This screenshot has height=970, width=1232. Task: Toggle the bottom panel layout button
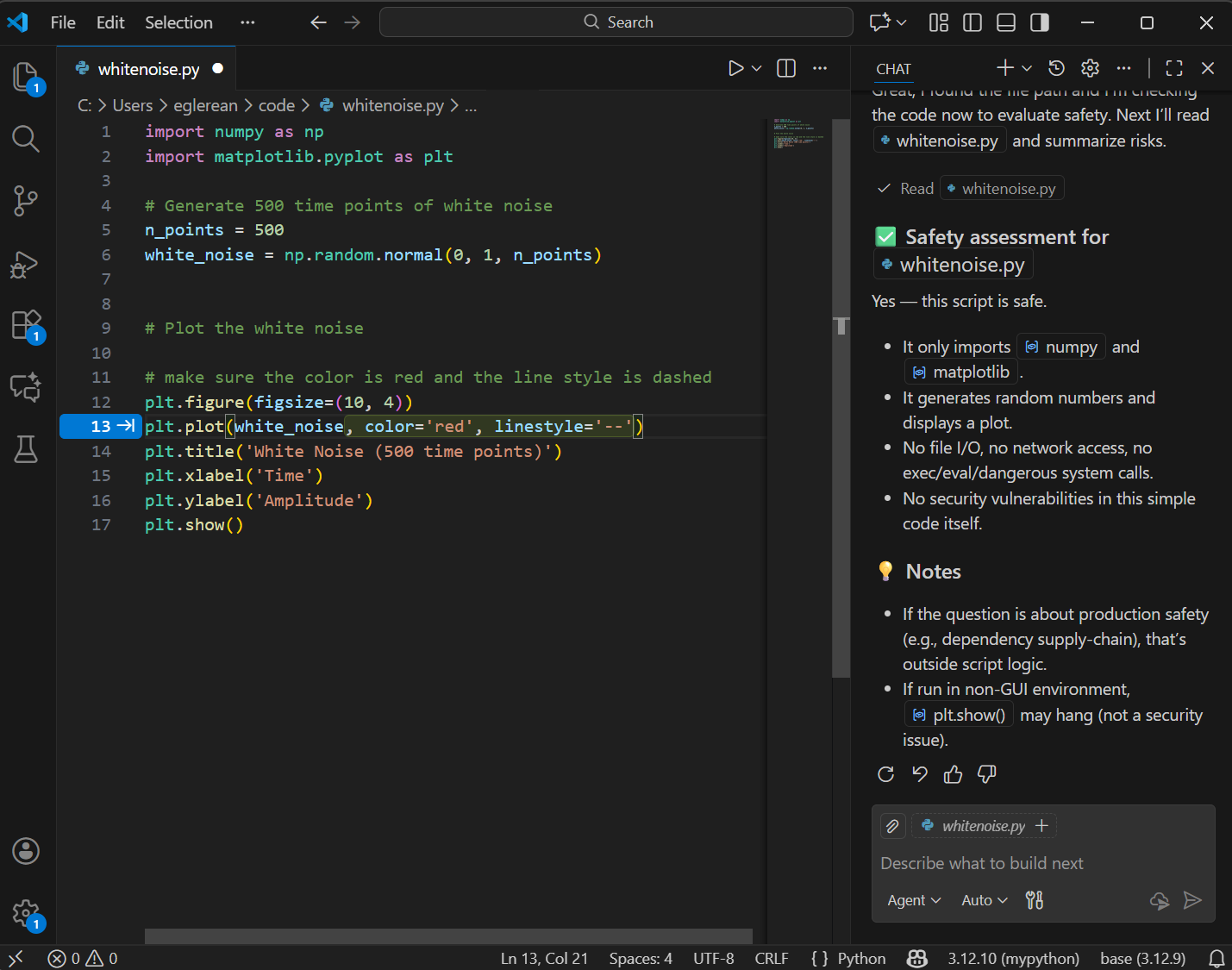pos(1006,22)
